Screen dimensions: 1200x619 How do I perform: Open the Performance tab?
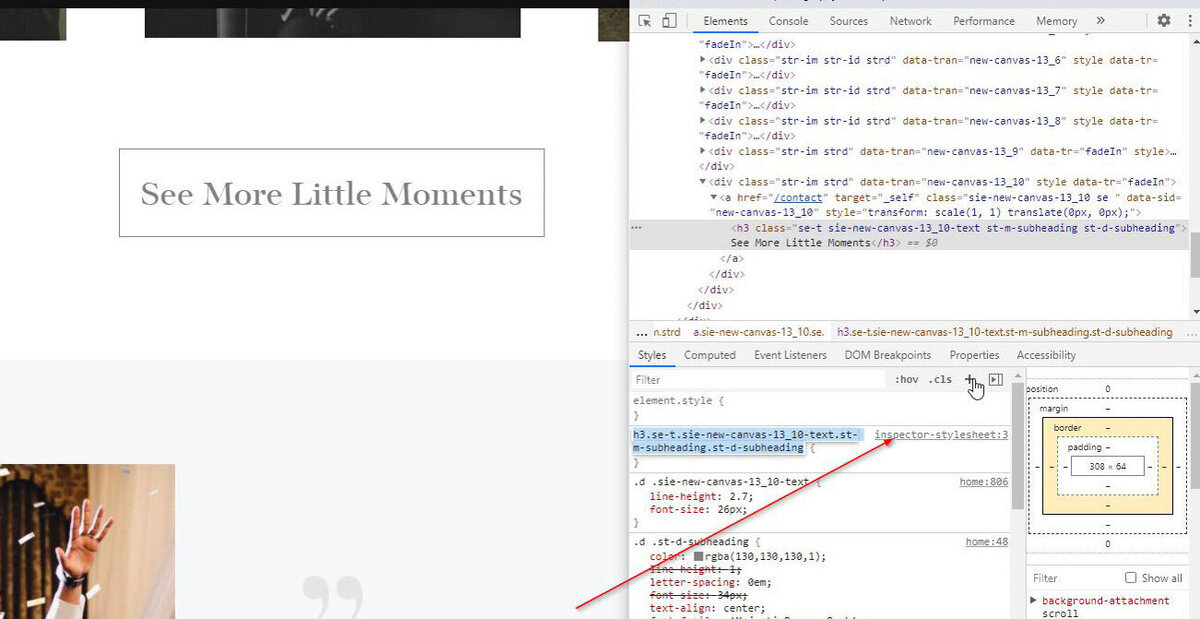984,21
